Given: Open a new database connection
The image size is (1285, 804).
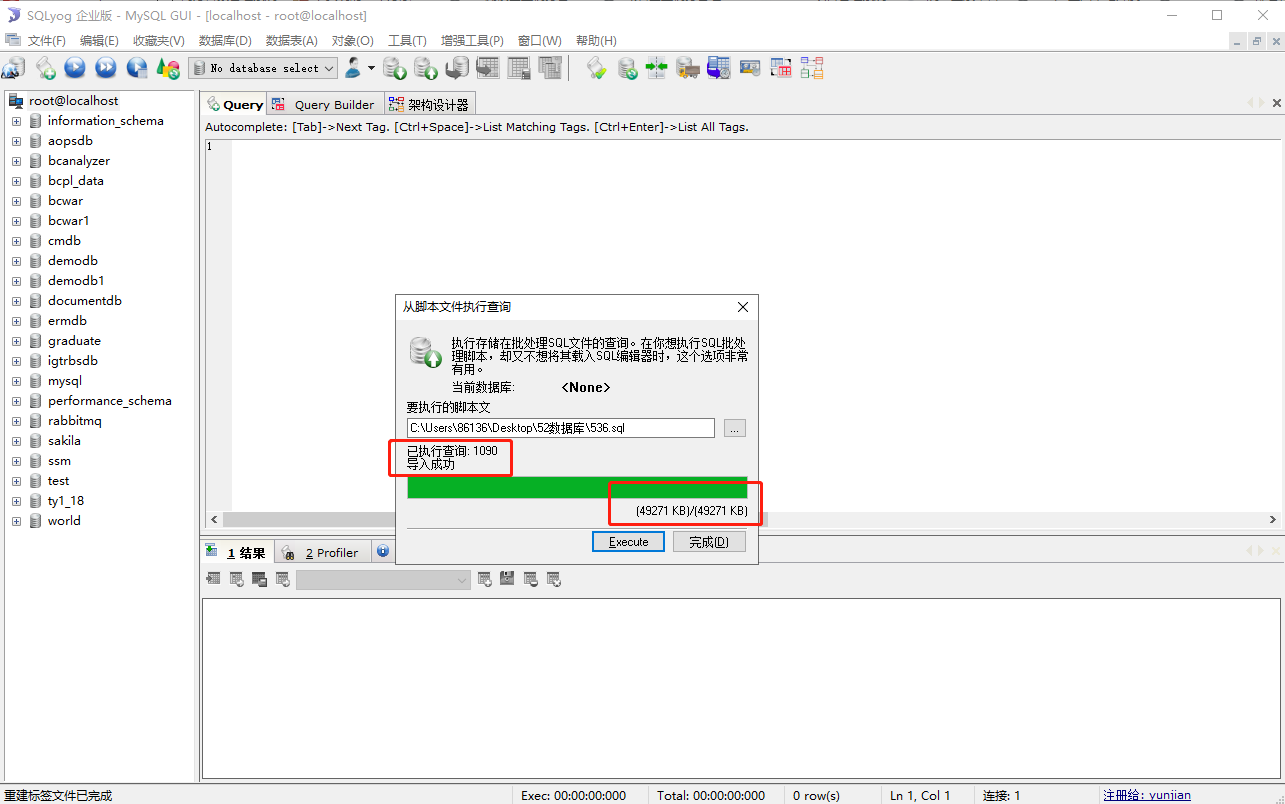Looking at the screenshot, I should coord(14,68).
